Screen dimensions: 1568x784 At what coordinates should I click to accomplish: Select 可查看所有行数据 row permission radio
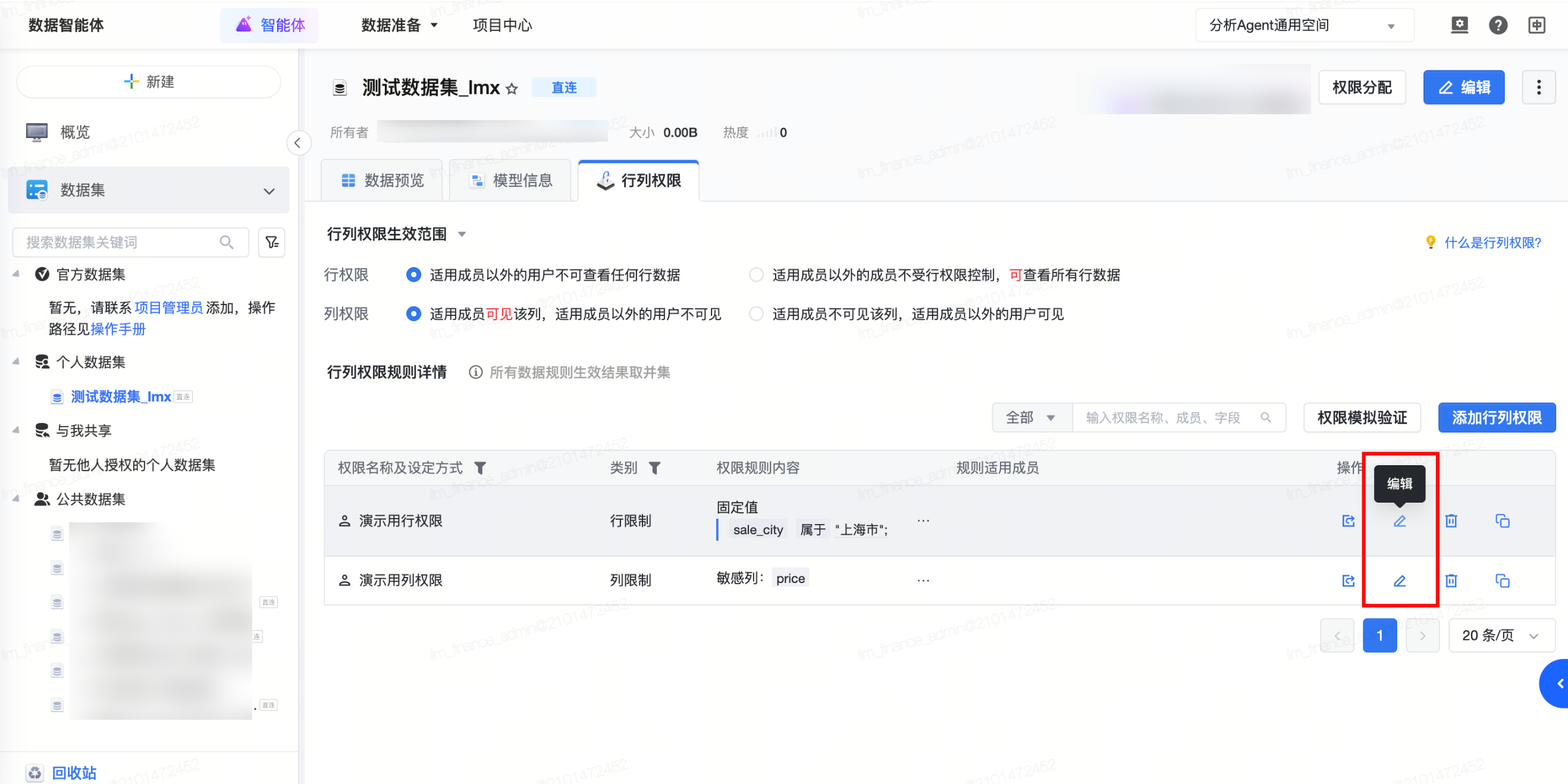pyautogui.click(x=756, y=275)
